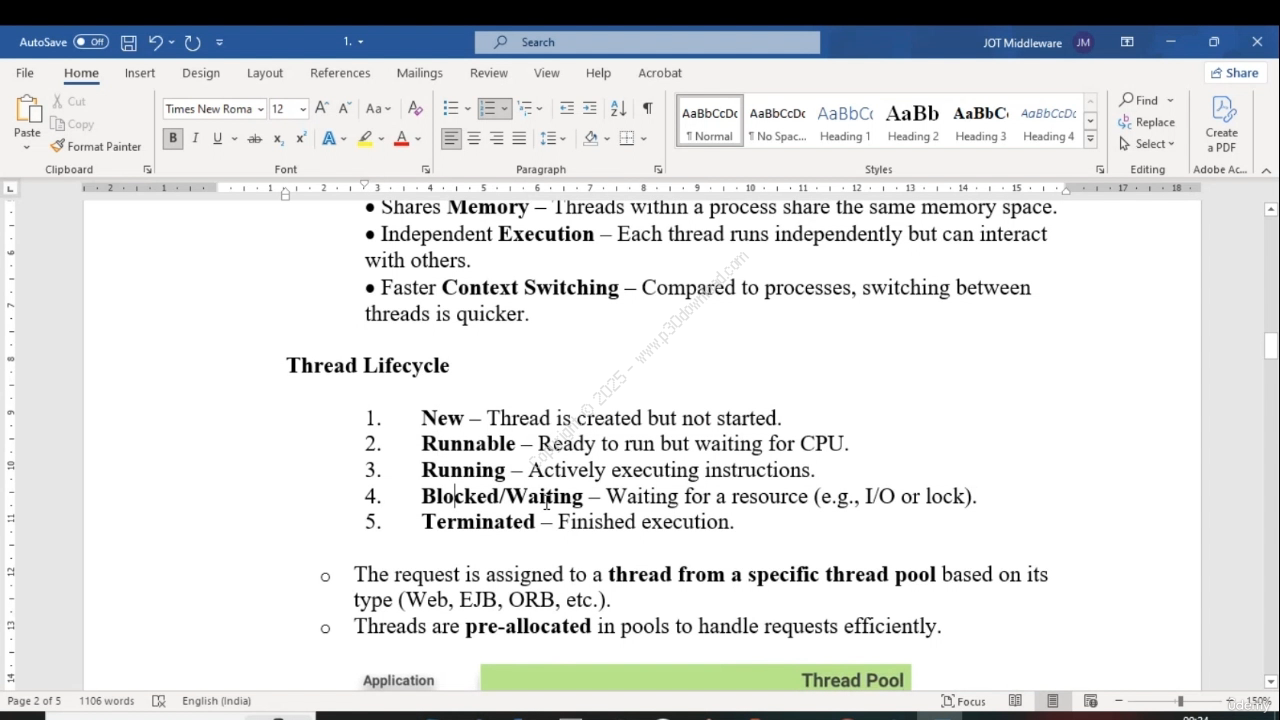This screenshot has height=720, width=1280.
Task: Click the JM account avatar
Action: (x=1083, y=42)
